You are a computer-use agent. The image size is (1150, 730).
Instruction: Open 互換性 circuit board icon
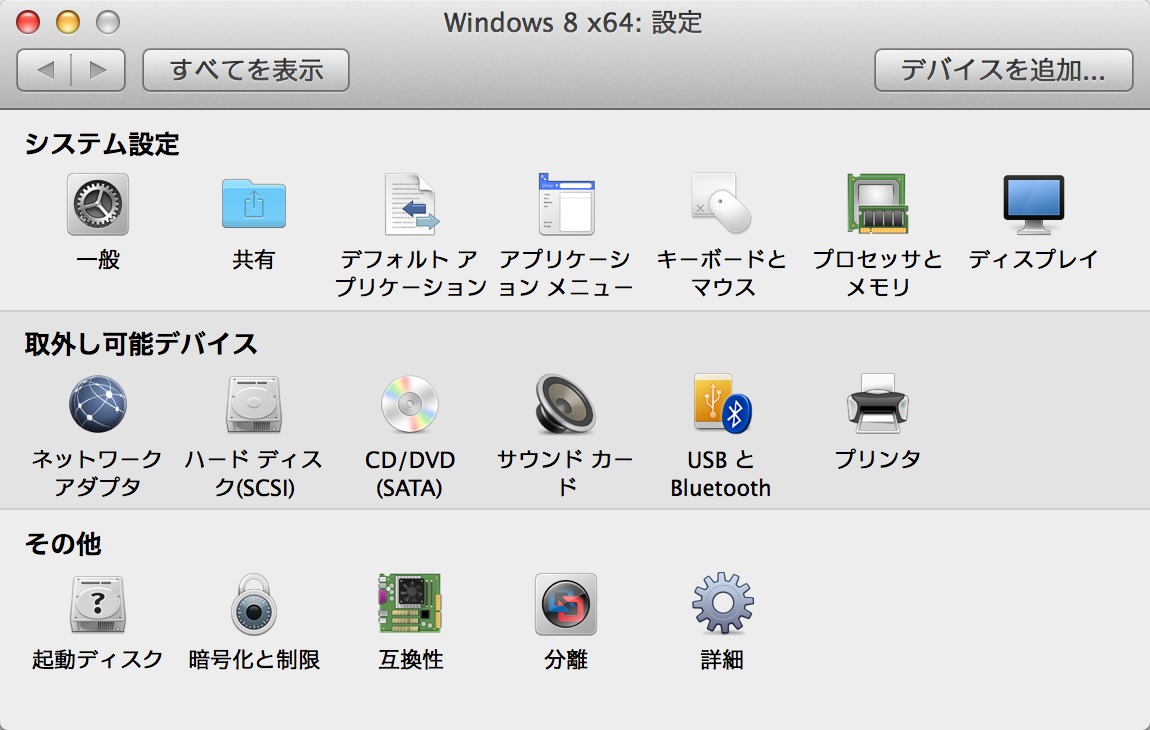pyautogui.click(x=410, y=603)
